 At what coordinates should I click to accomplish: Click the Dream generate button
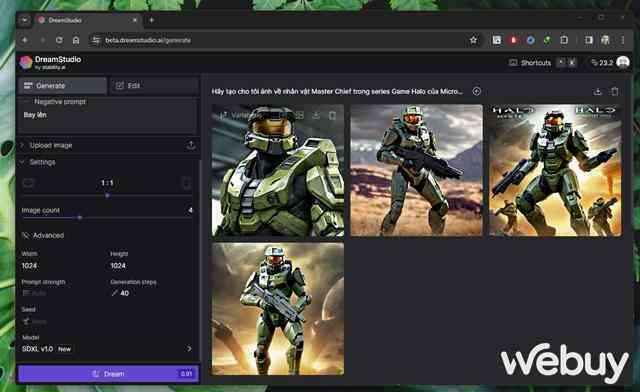tap(108, 374)
